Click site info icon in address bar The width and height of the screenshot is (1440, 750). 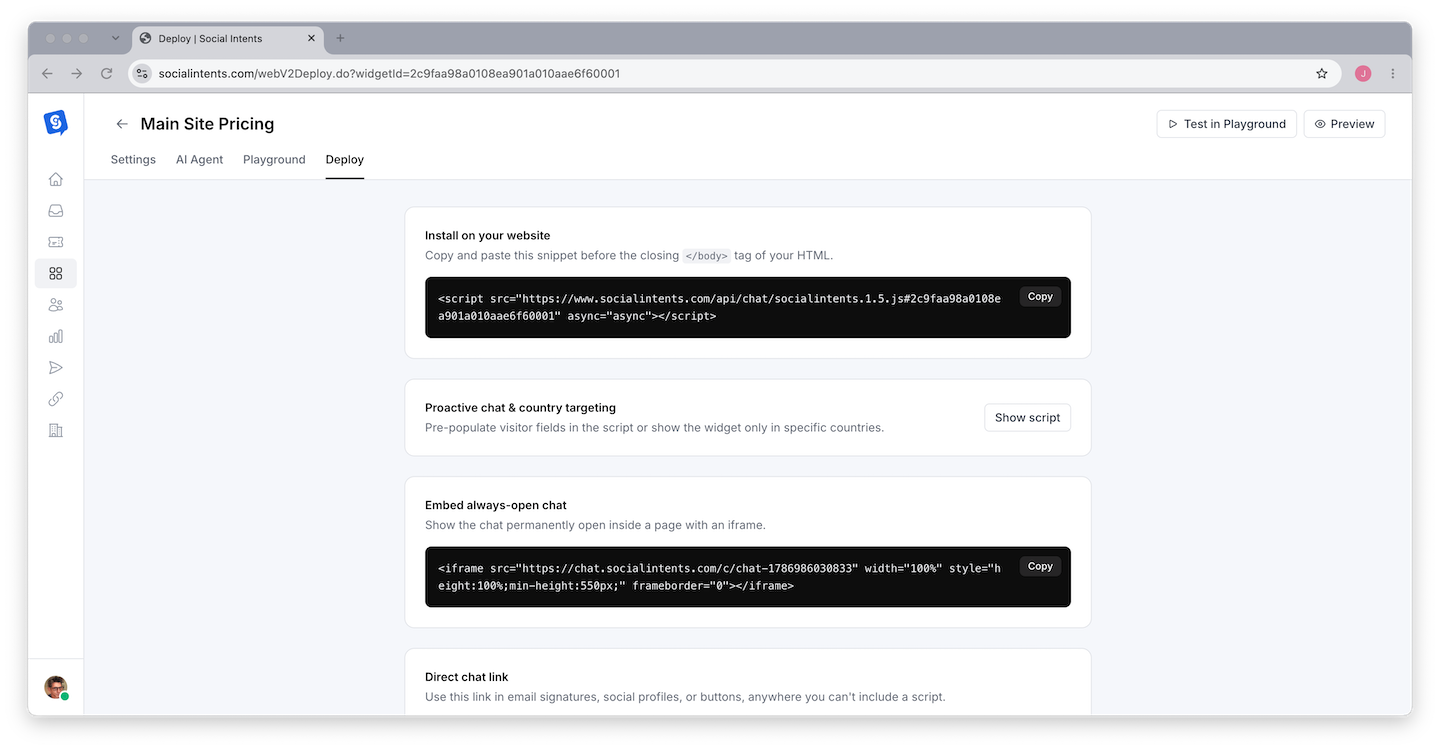[x=142, y=73]
